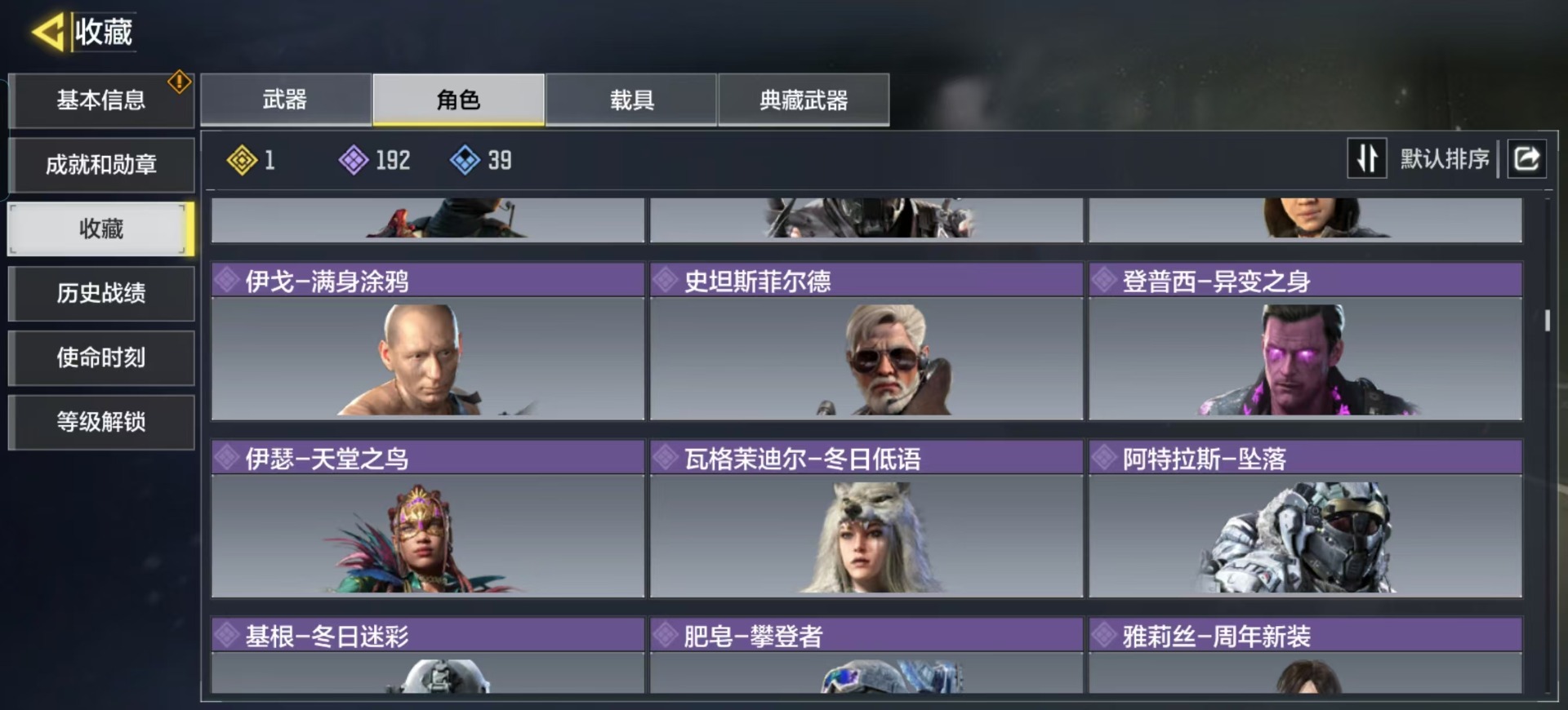This screenshot has height=710, width=1568.
Task: Click the vertical scrollbar handle
Action: click(1547, 320)
